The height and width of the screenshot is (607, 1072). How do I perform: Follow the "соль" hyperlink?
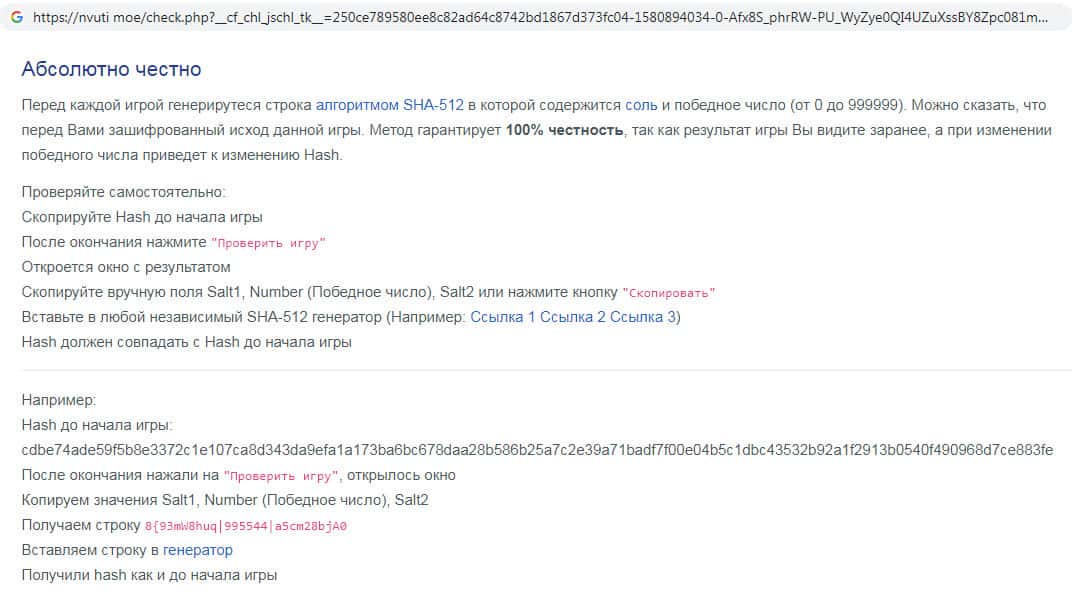641,104
